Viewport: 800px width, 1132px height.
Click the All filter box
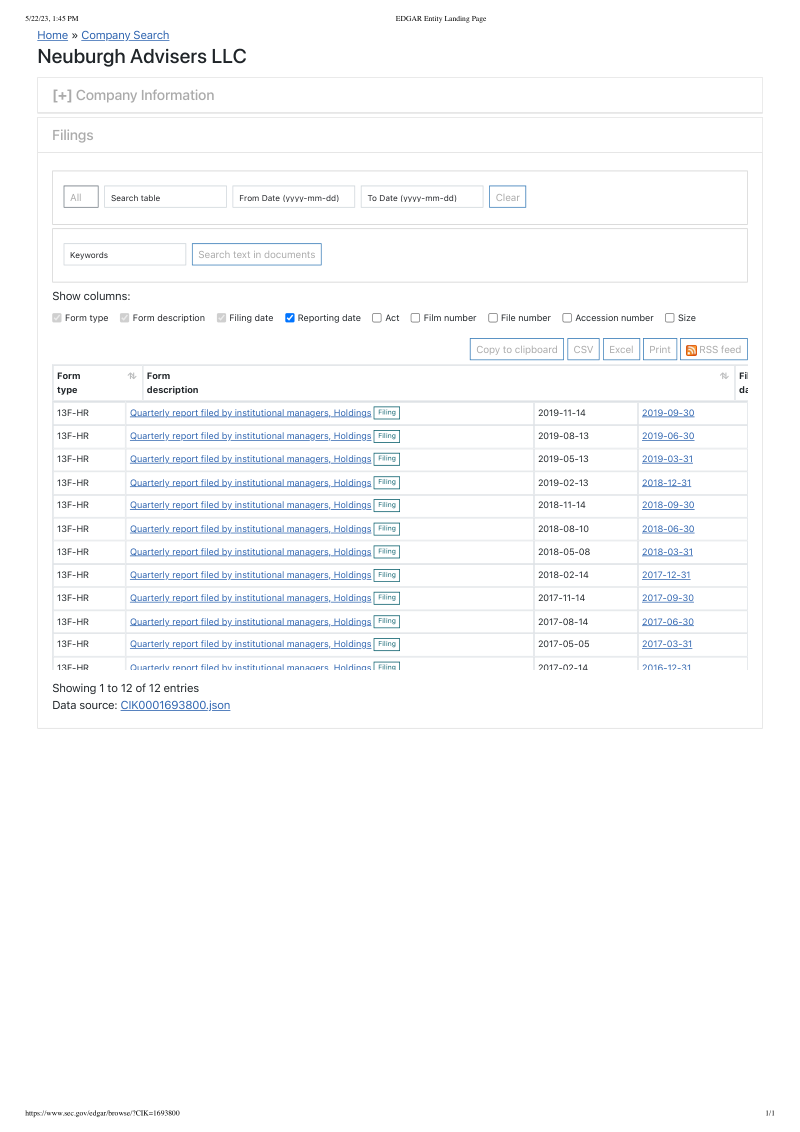[x=81, y=197]
